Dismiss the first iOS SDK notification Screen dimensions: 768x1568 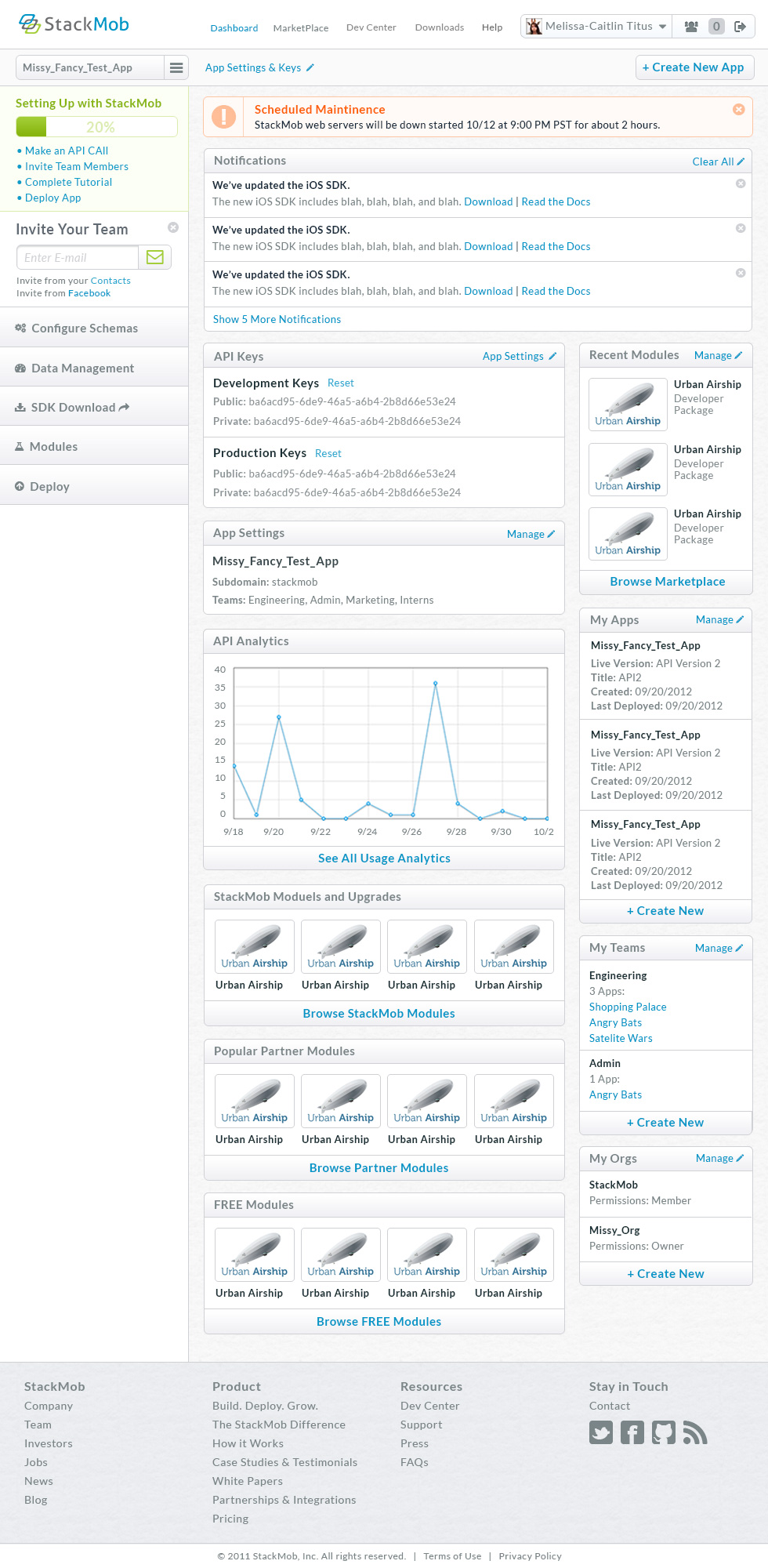tap(741, 183)
